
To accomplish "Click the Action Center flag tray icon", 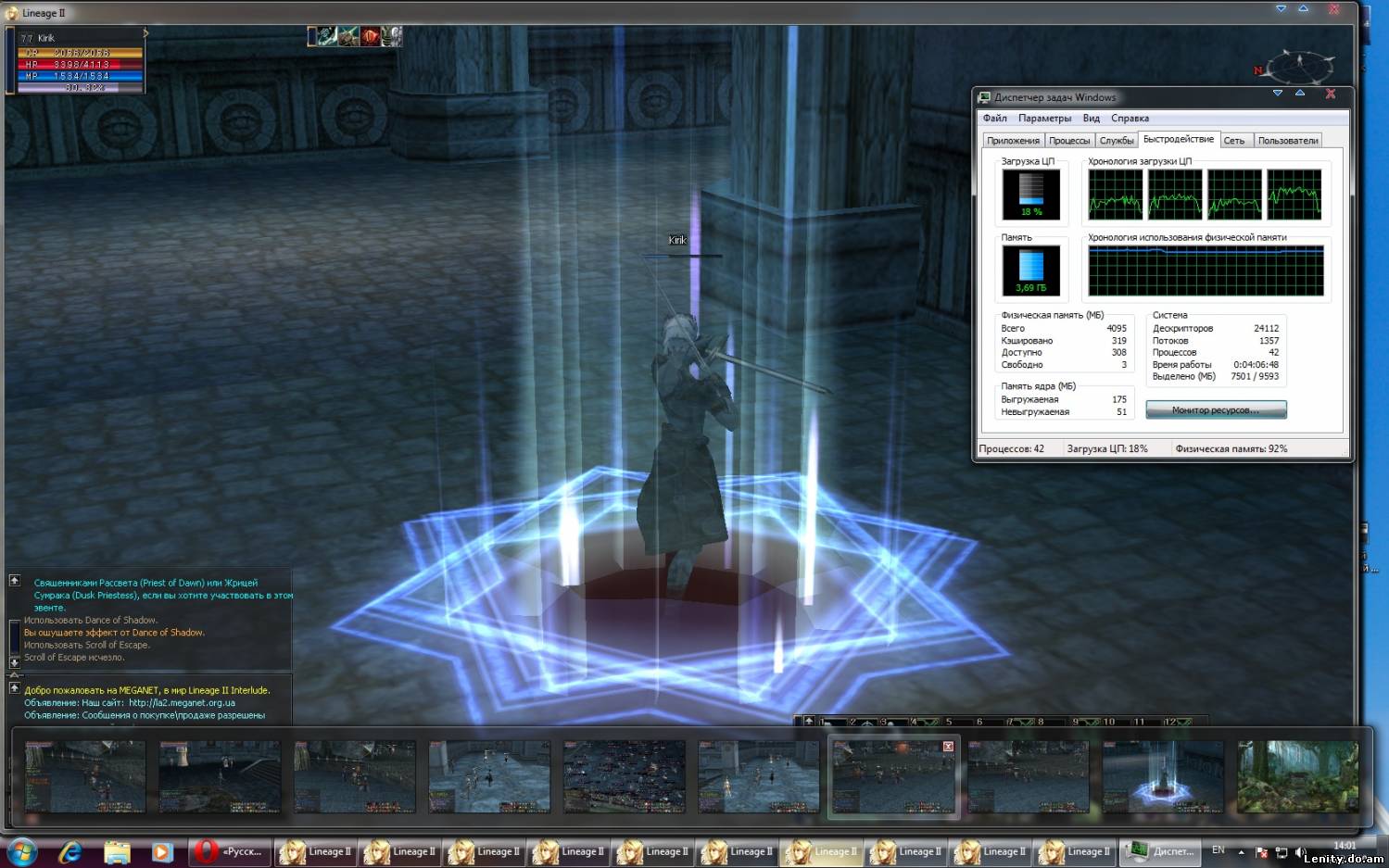I will (x=1261, y=851).
